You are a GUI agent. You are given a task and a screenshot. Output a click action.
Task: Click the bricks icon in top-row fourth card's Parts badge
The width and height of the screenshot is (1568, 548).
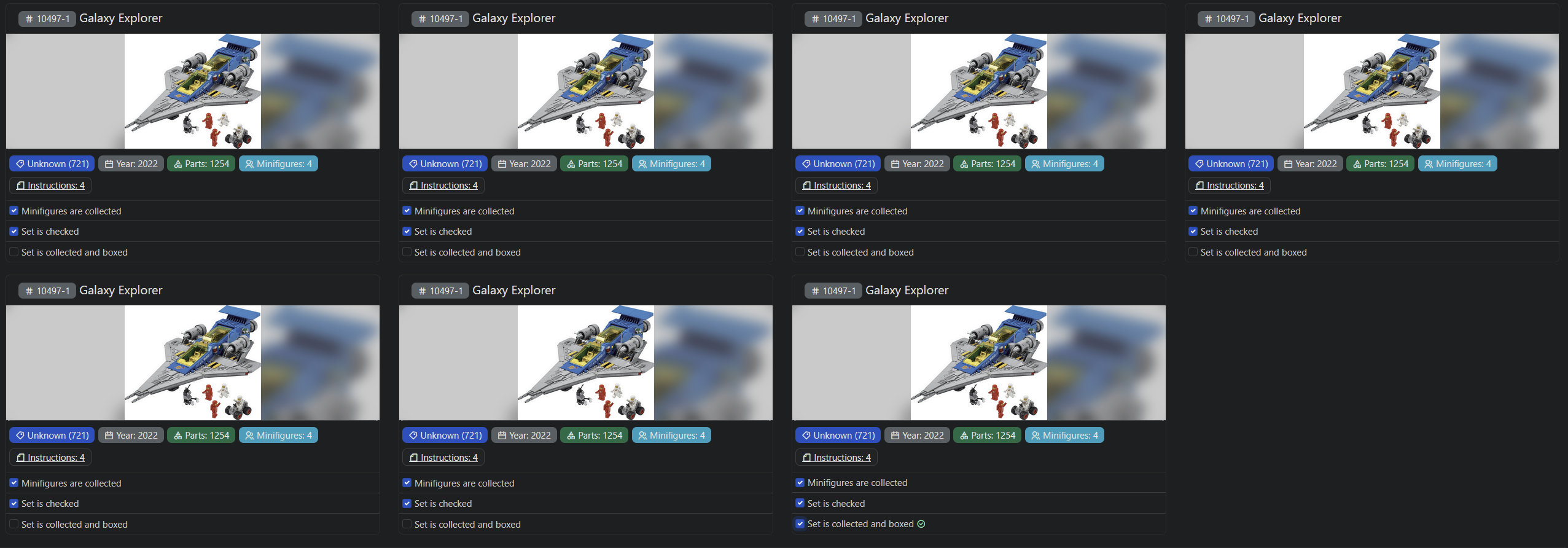pos(1357,164)
